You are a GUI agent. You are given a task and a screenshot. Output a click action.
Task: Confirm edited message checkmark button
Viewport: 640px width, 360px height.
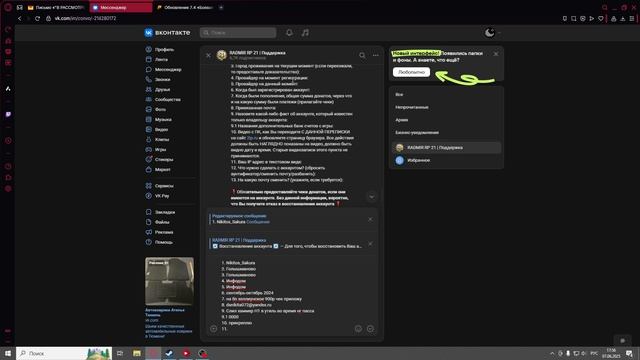(x=370, y=329)
